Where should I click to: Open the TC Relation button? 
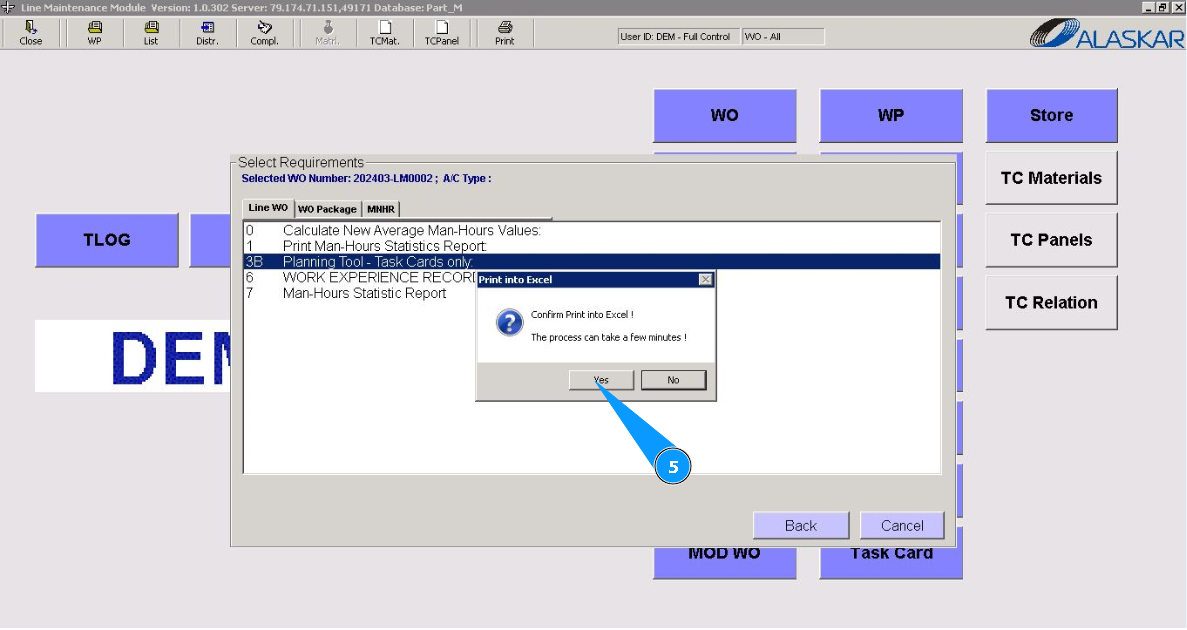pyautogui.click(x=1051, y=303)
